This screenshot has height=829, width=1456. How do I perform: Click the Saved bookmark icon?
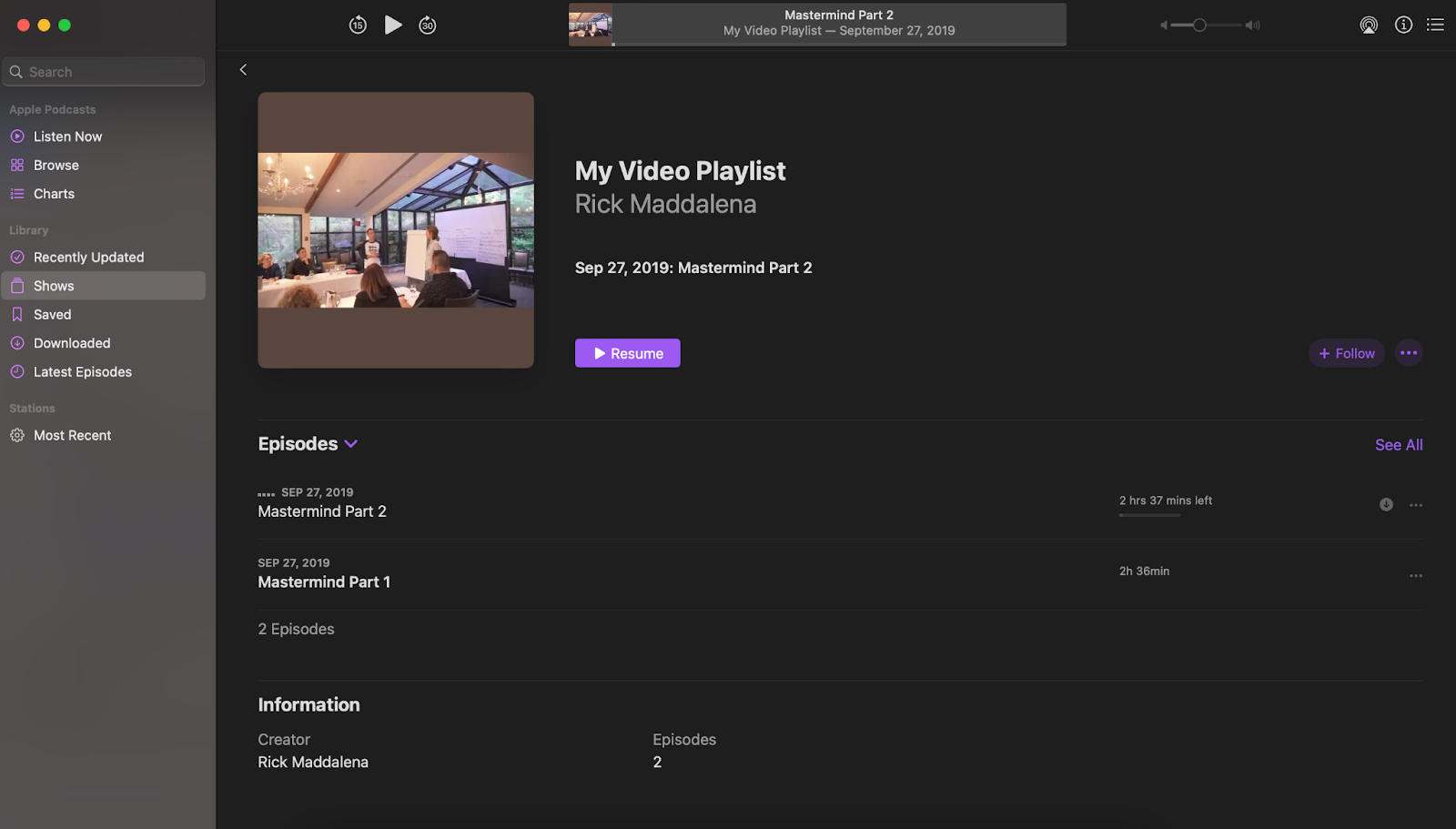click(17, 315)
